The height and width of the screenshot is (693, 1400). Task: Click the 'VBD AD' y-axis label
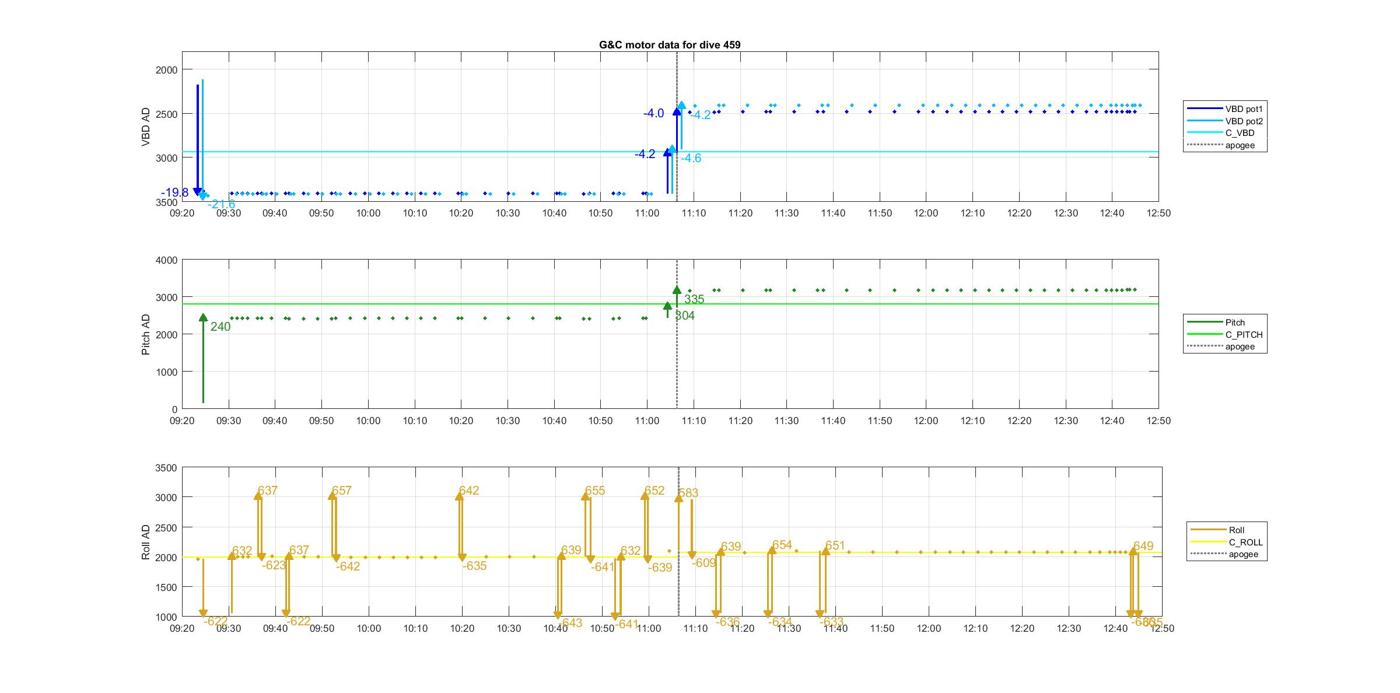click(146, 128)
